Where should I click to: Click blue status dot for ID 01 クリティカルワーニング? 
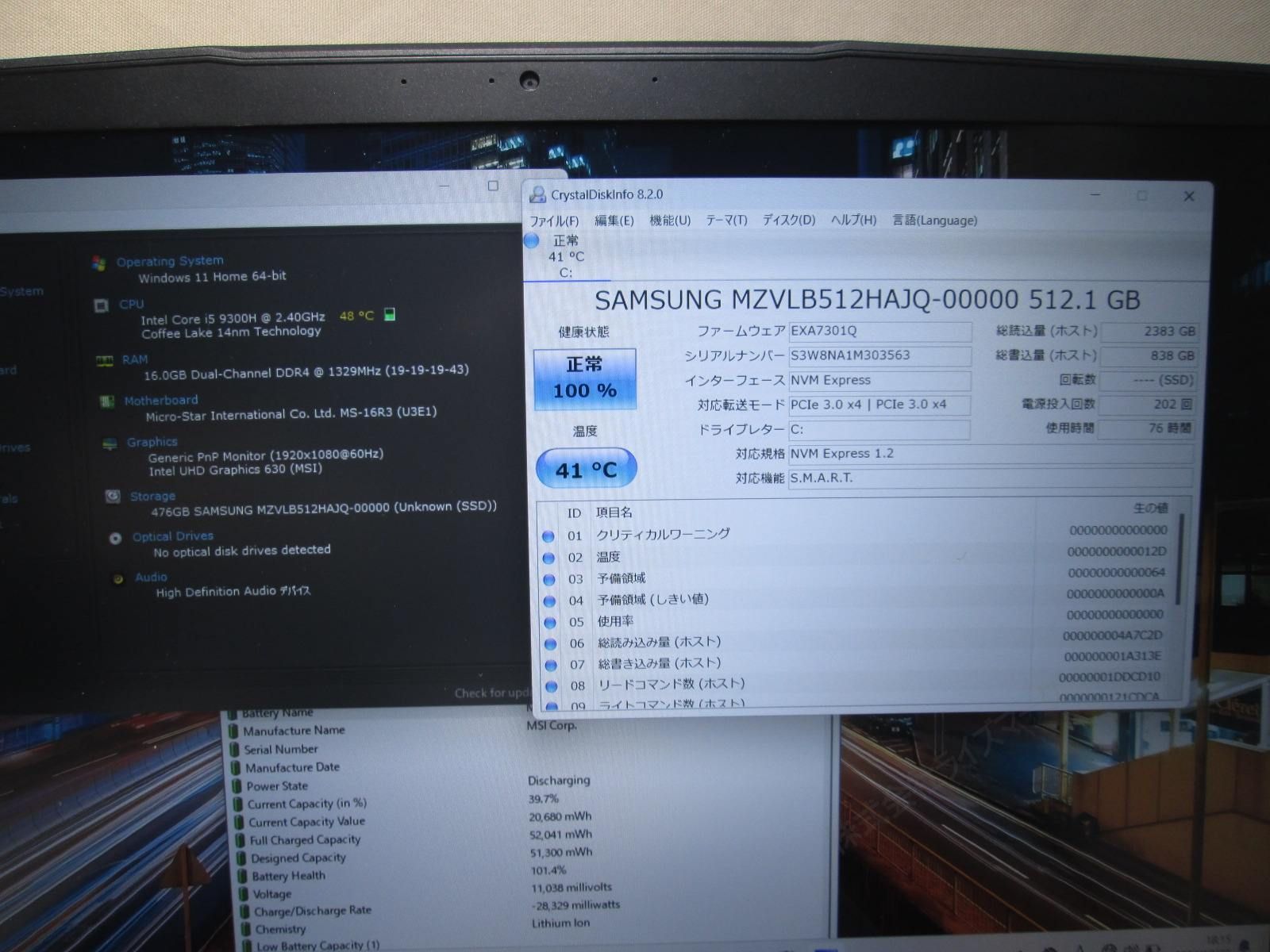(x=548, y=536)
